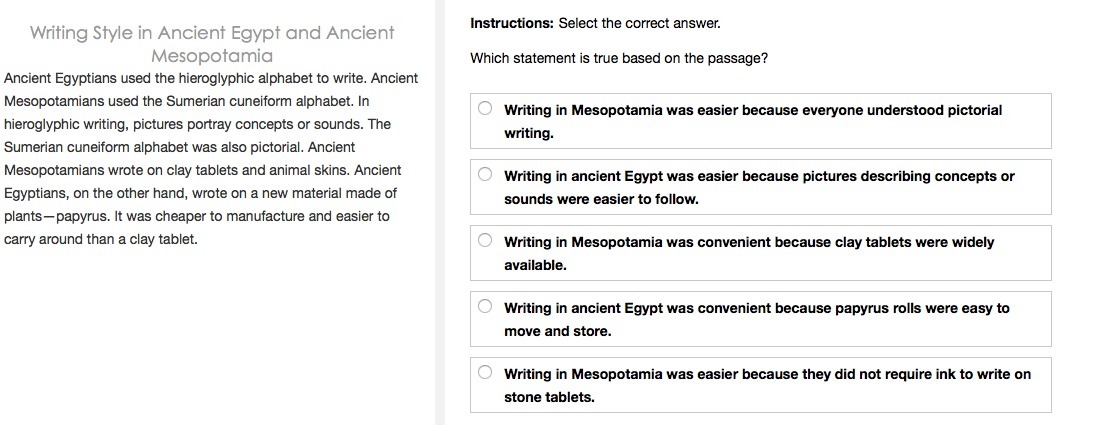Click question 'Which statement is true based on the passage?'
This screenshot has width=1103, height=425.
click(x=619, y=58)
